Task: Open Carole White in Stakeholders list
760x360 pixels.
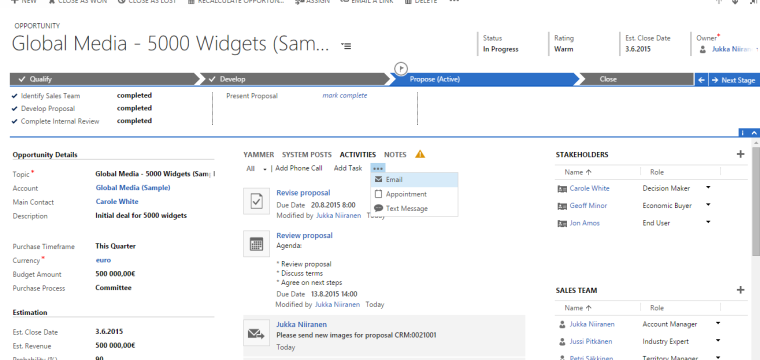Action: tap(589, 188)
